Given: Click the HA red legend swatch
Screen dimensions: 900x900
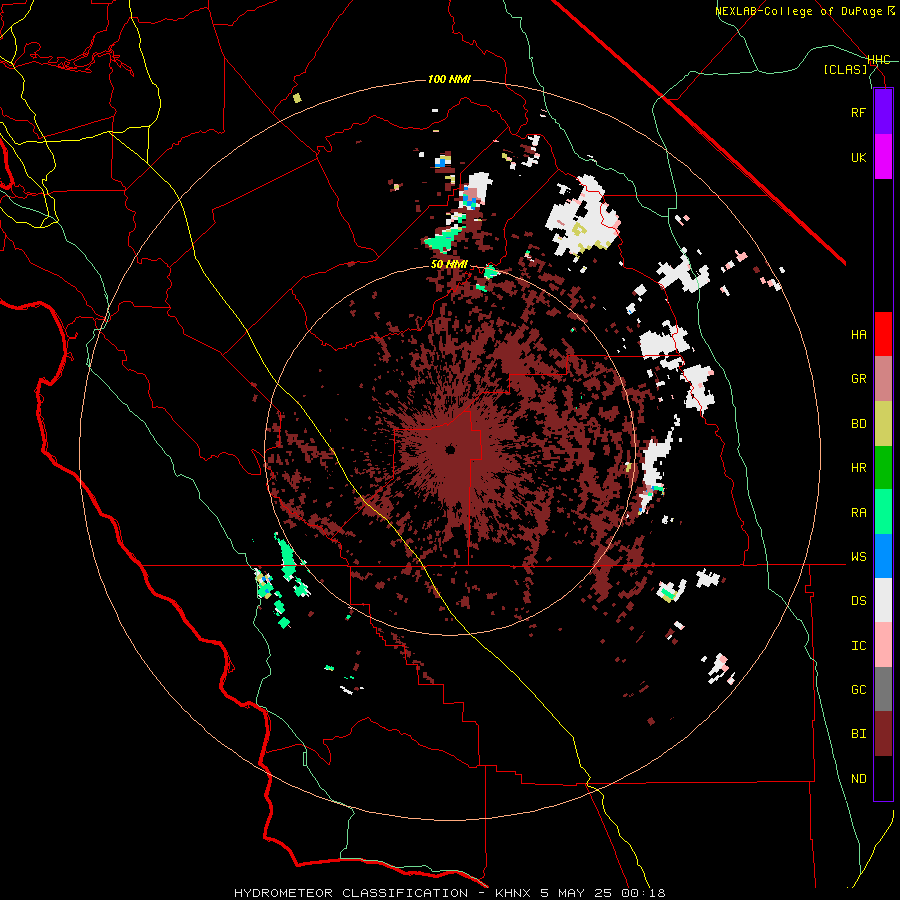Looking at the screenshot, I should [883, 334].
